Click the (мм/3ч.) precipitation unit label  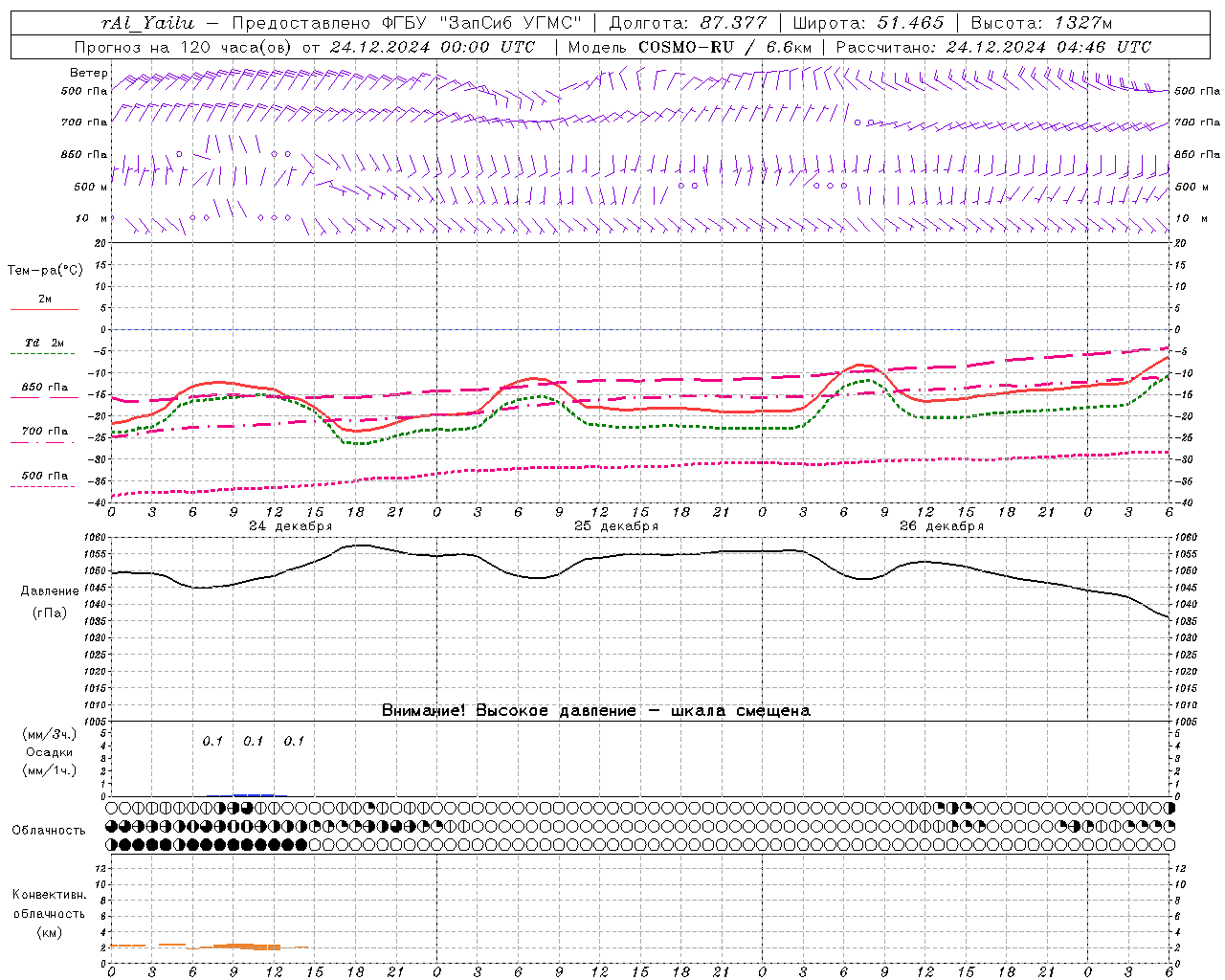coord(50,734)
